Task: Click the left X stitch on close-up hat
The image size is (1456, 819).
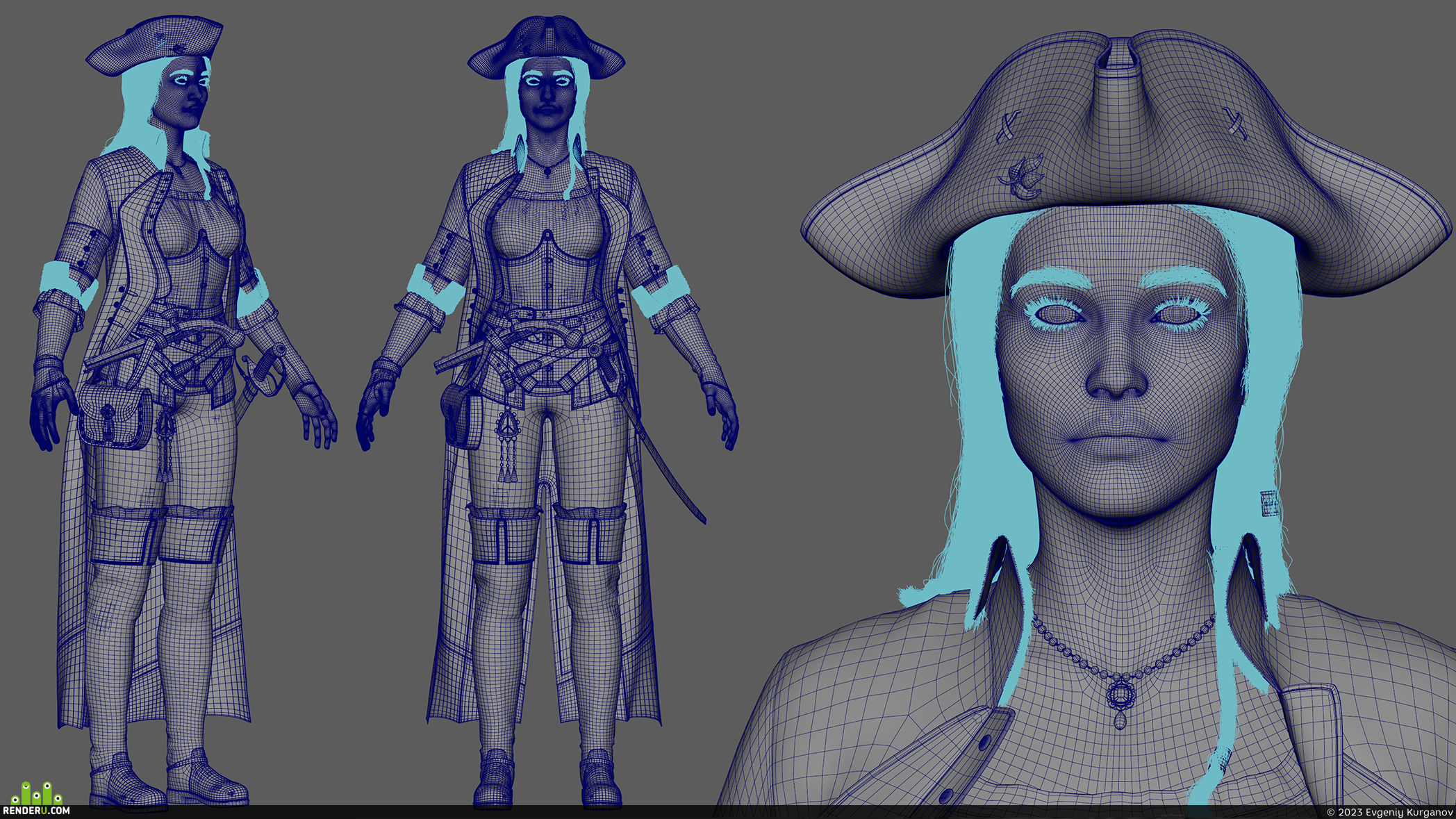Action: [x=1007, y=126]
